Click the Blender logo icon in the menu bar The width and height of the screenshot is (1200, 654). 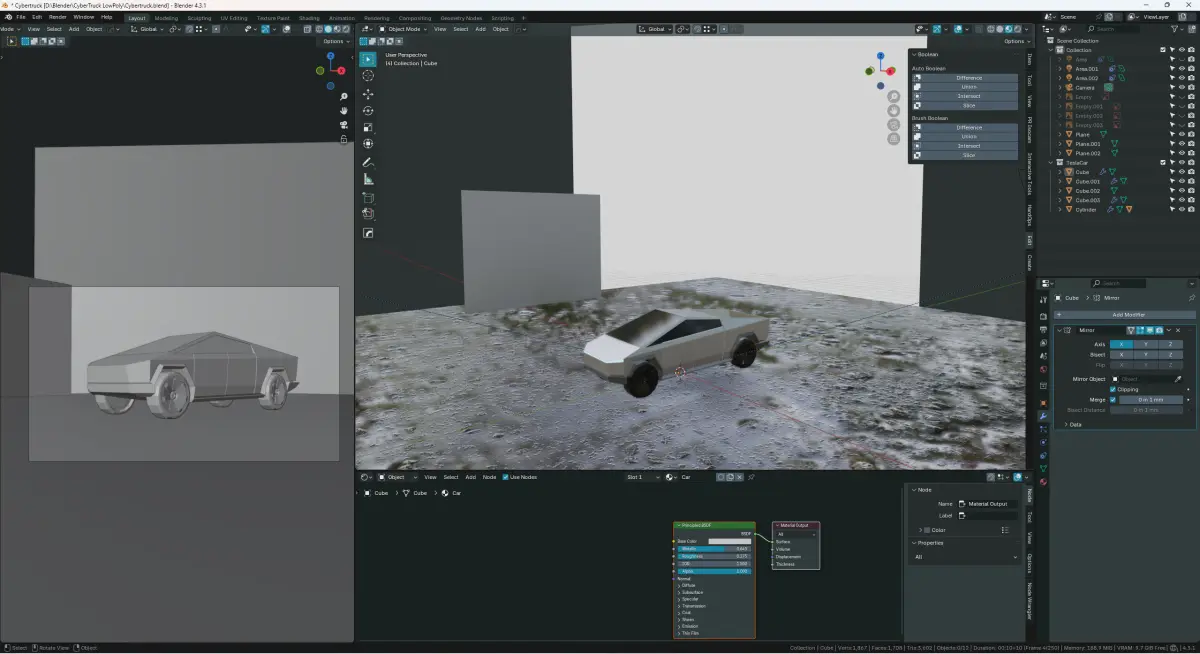click(x=8, y=17)
